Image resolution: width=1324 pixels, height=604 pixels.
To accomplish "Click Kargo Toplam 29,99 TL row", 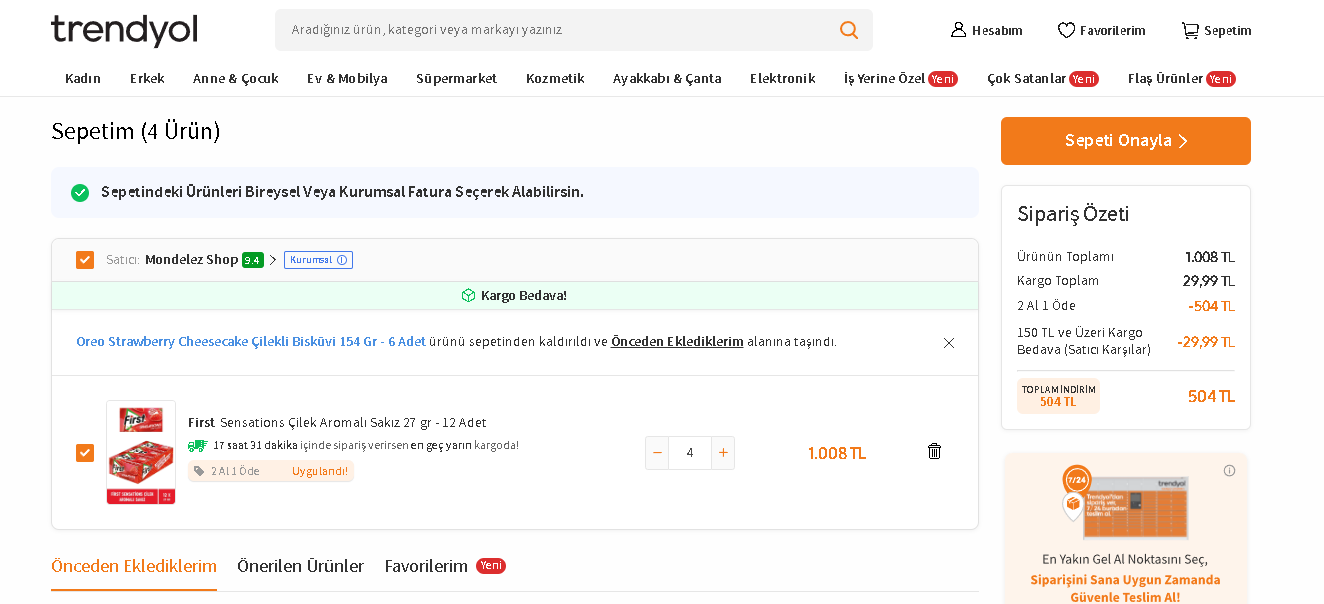I will pyautogui.click(x=1126, y=281).
